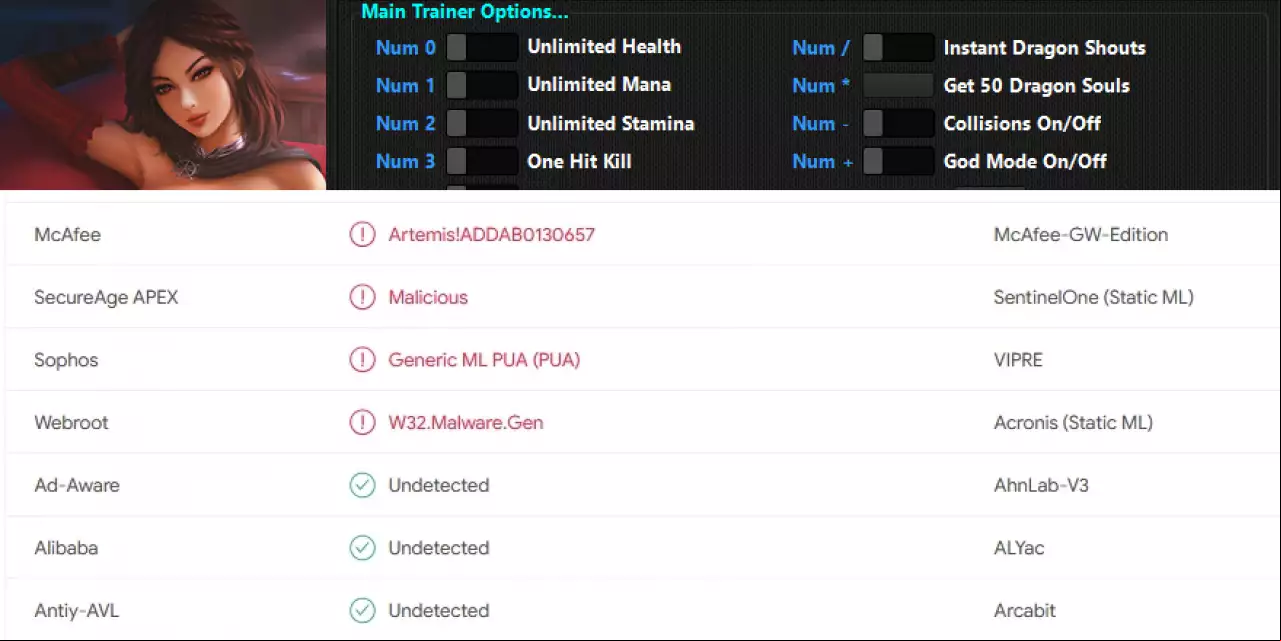
Task: Click the McAfee detection warning icon
Action: point(361,235)
